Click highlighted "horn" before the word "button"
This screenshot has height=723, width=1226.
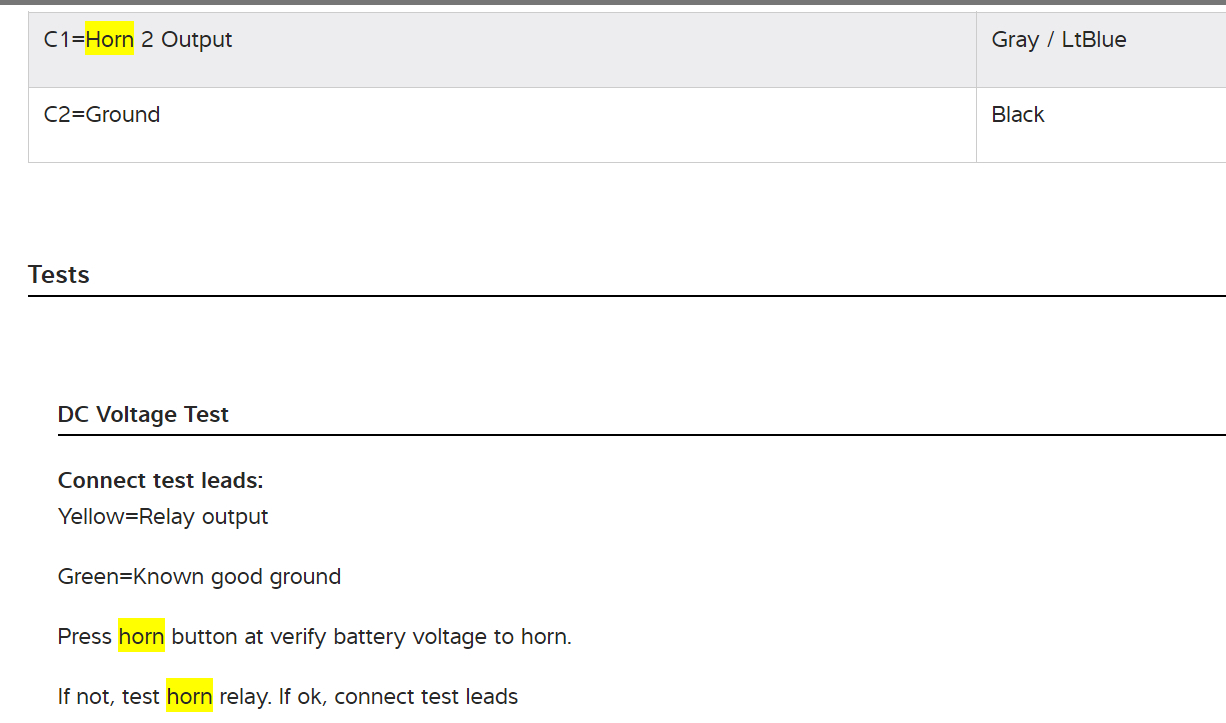[141, 637]
